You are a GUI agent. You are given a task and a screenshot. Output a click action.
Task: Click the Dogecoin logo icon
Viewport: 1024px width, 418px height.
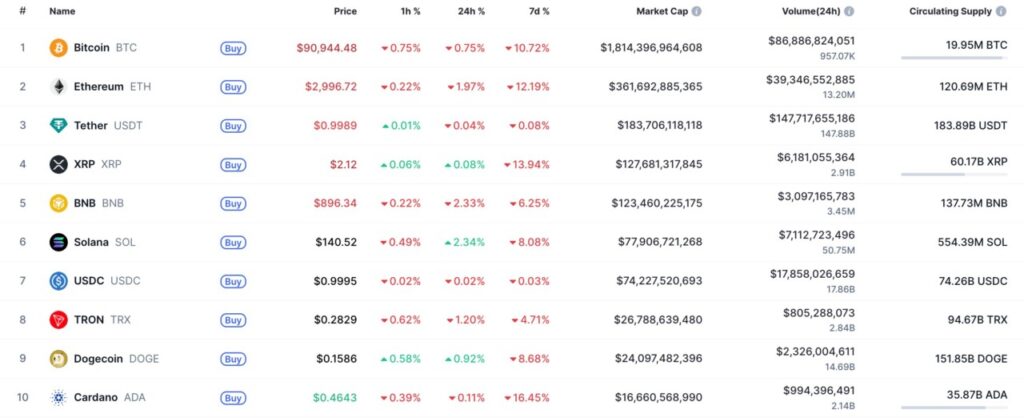click(59, 359)
